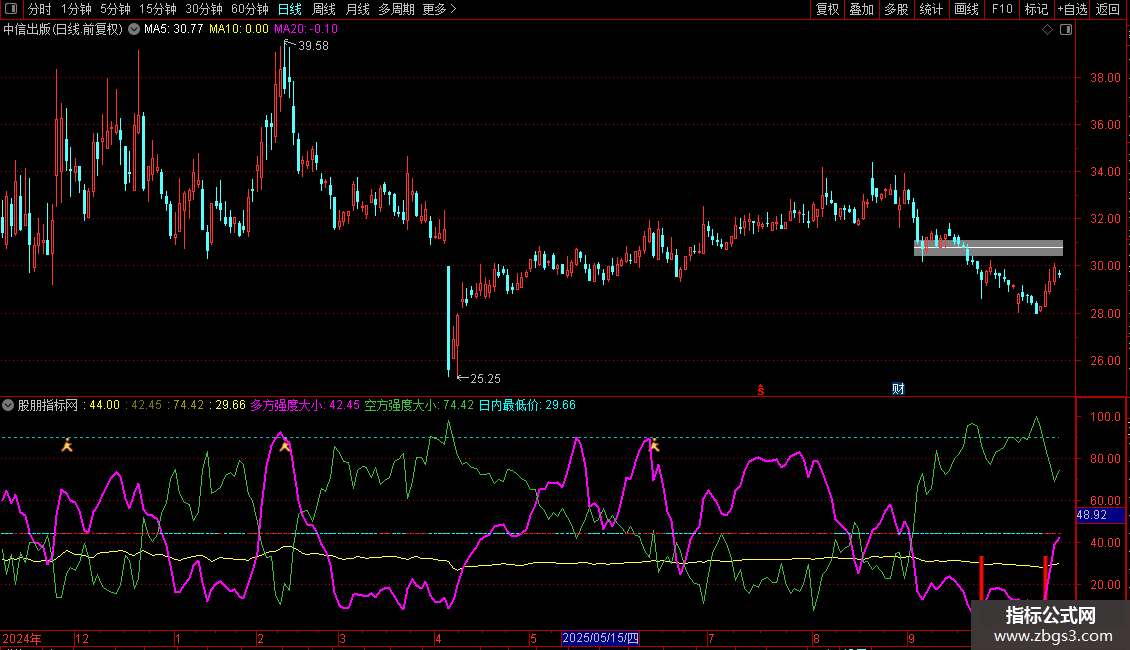Click the 2025/05/15 date marker on timeline
Image resolution: width=1130 pixels, height=650 pixels.
click(x=599, y=638)
